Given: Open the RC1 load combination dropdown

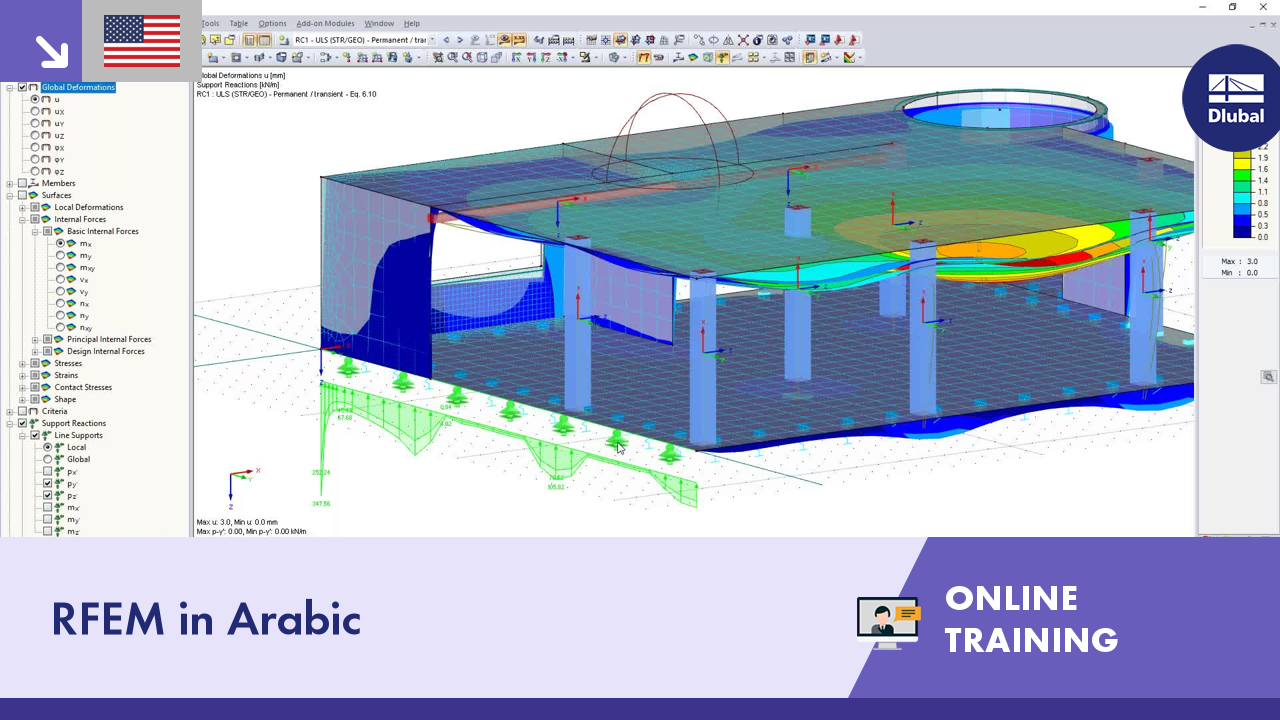Looking at the screenshot, I should 432,40.
